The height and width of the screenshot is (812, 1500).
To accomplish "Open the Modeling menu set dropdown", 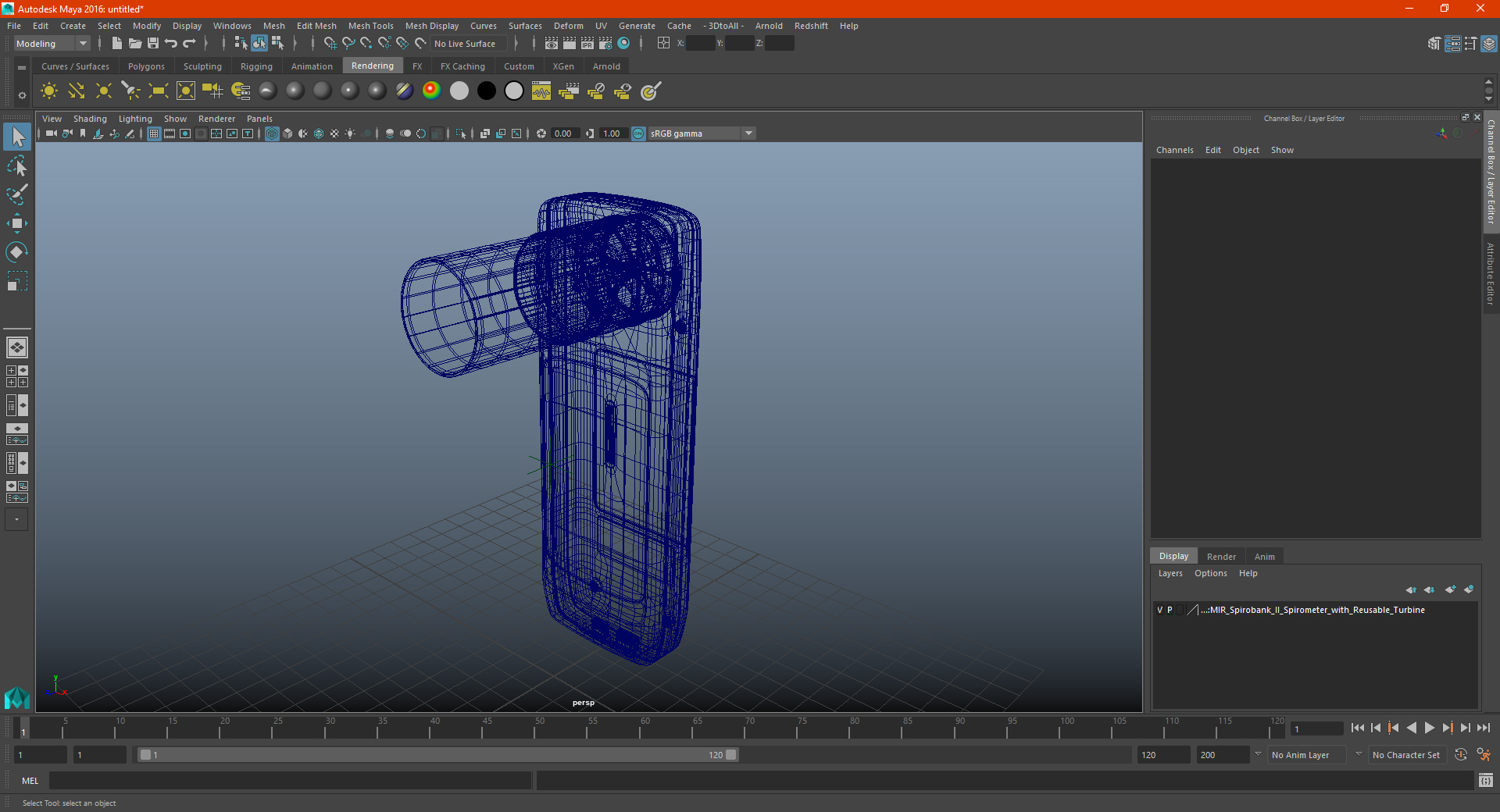I will point(52,44).
